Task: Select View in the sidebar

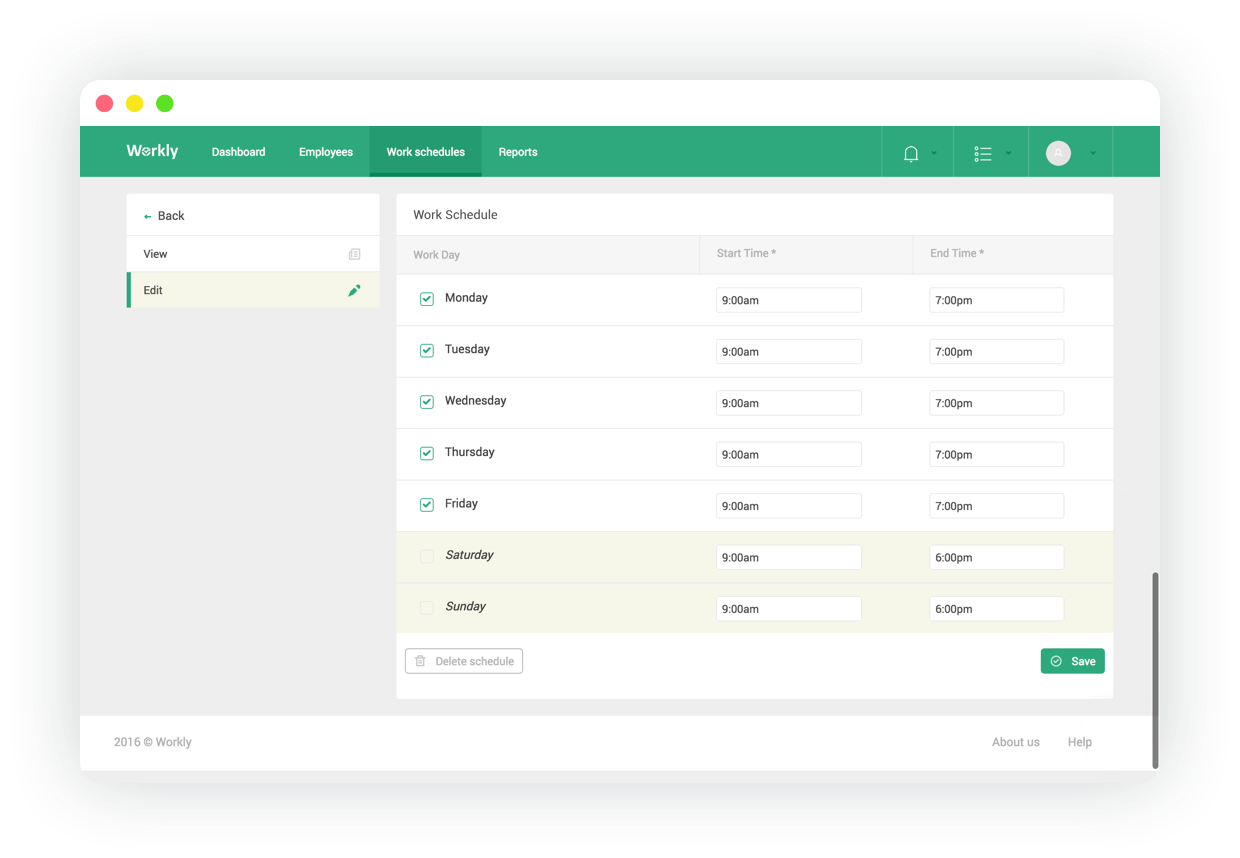Action: pyautogui.click(x=253, y=254)
